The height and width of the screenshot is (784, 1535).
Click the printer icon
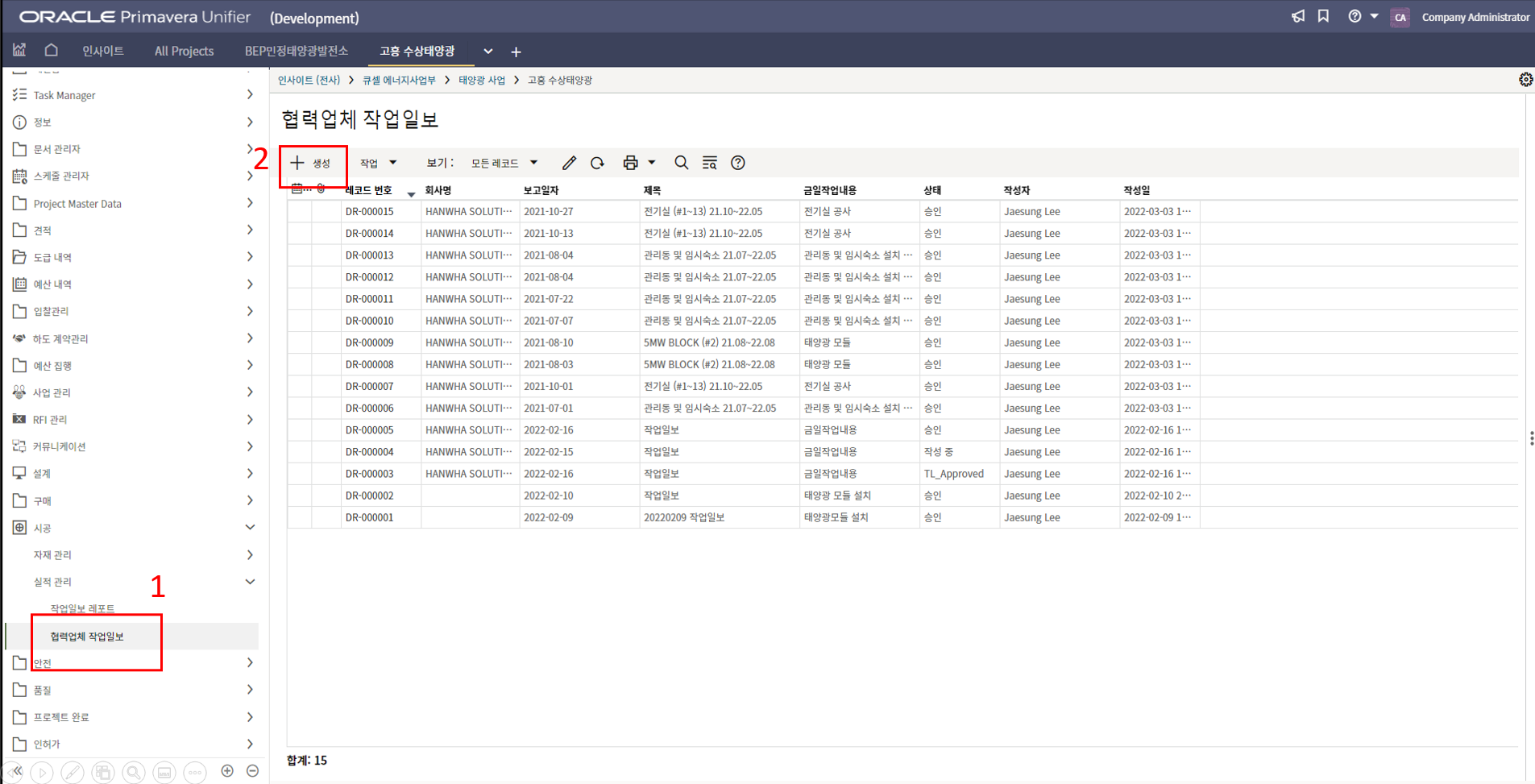tap(630, 163)
